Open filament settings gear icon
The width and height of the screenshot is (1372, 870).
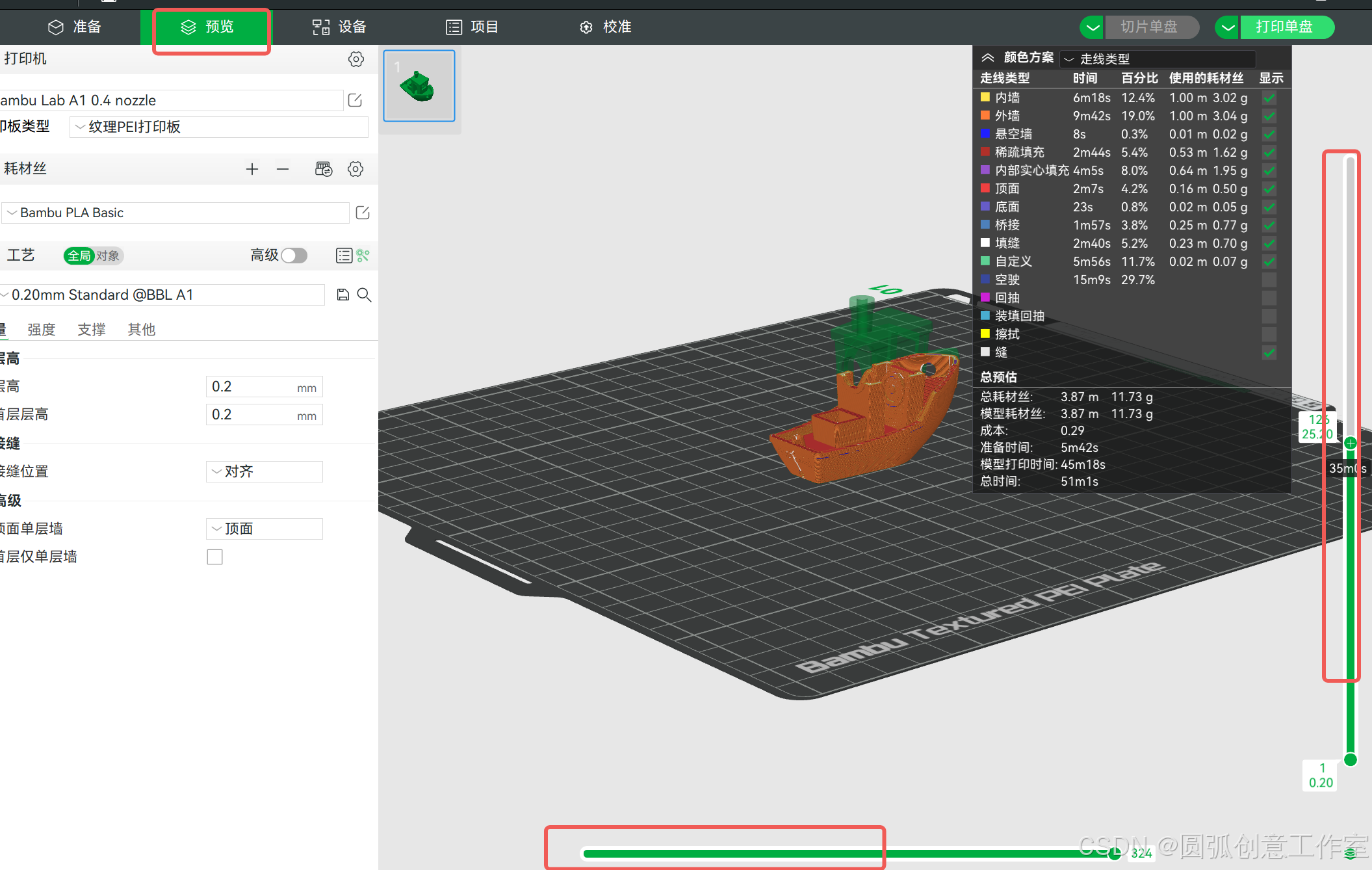pyautogui.click(x=356, y=169)
